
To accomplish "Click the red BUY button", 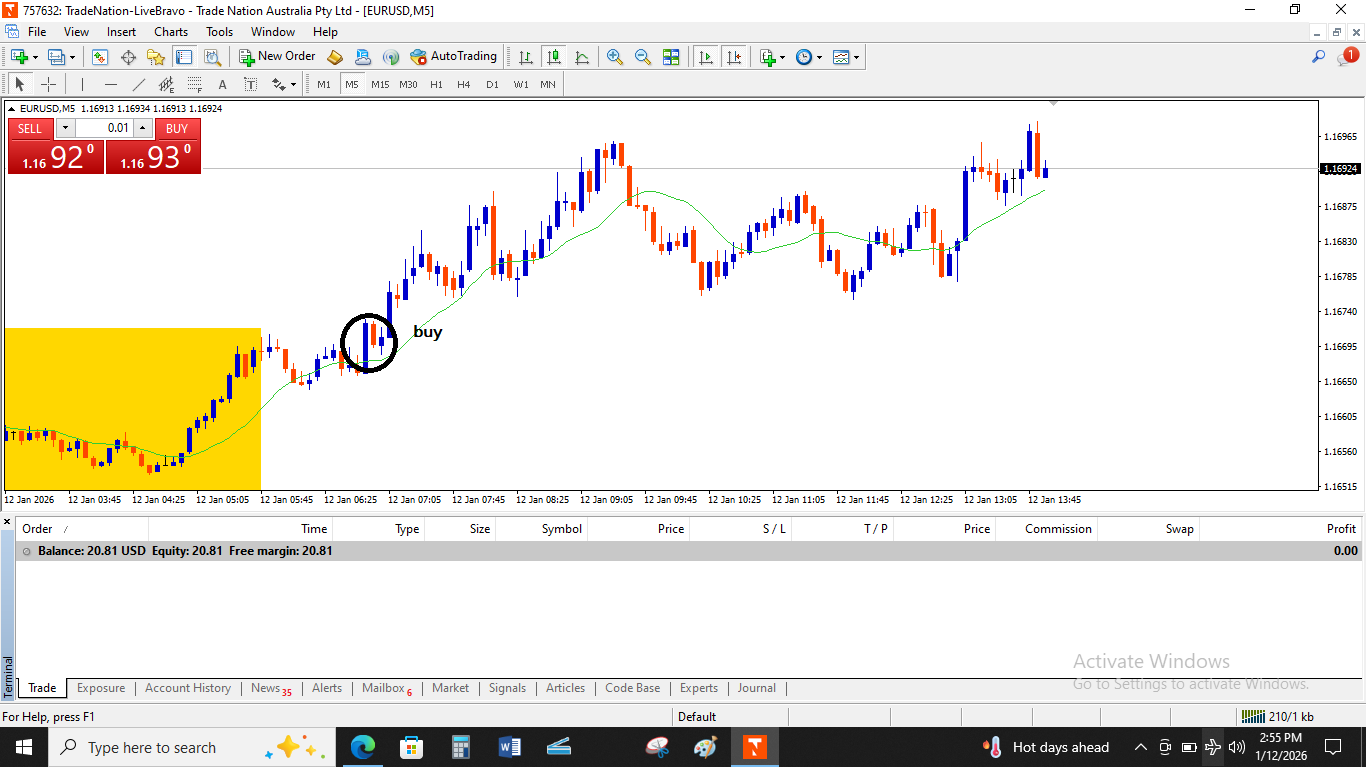I will [176, 128].
